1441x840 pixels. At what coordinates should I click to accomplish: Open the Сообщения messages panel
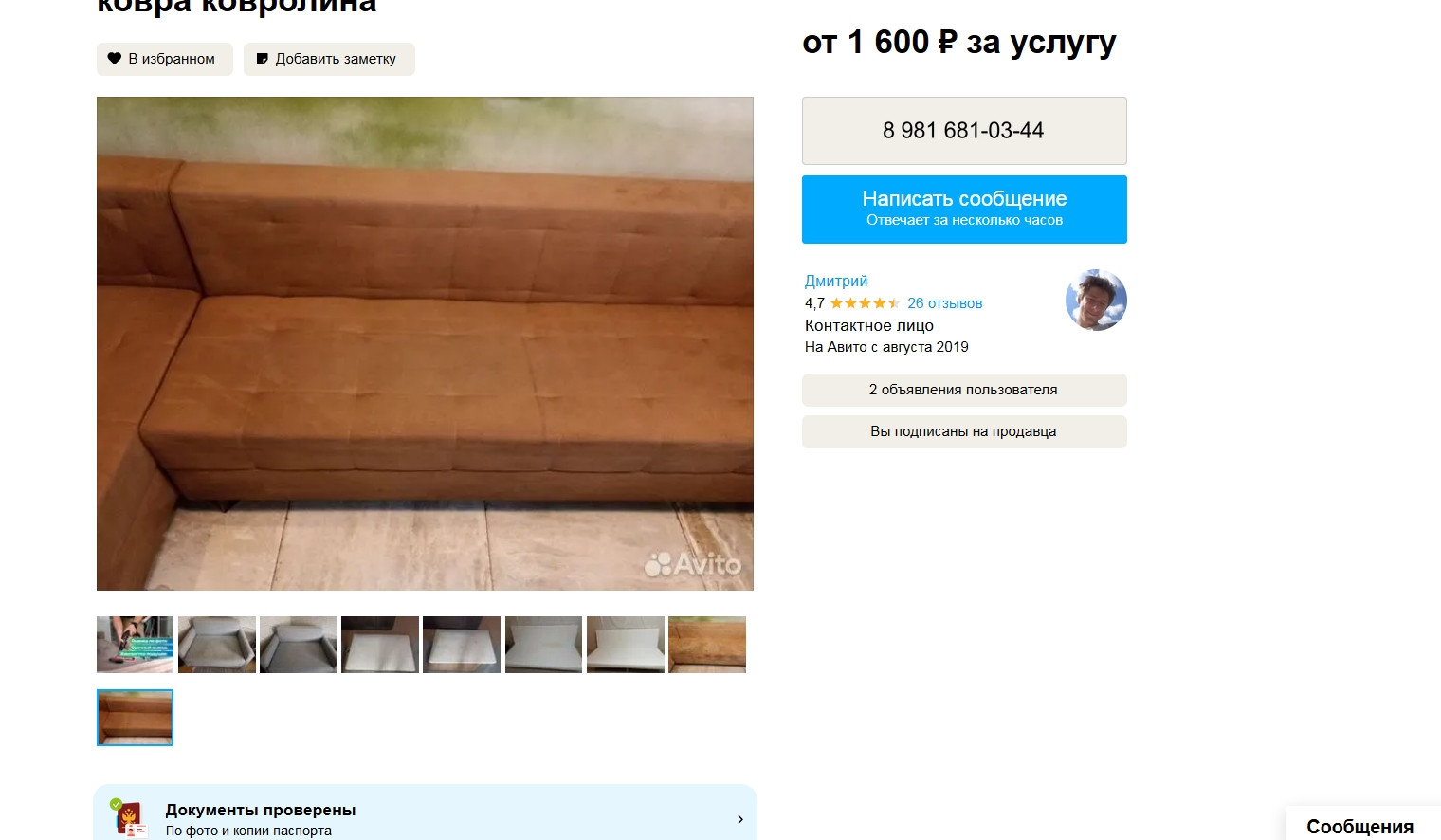1359,827
